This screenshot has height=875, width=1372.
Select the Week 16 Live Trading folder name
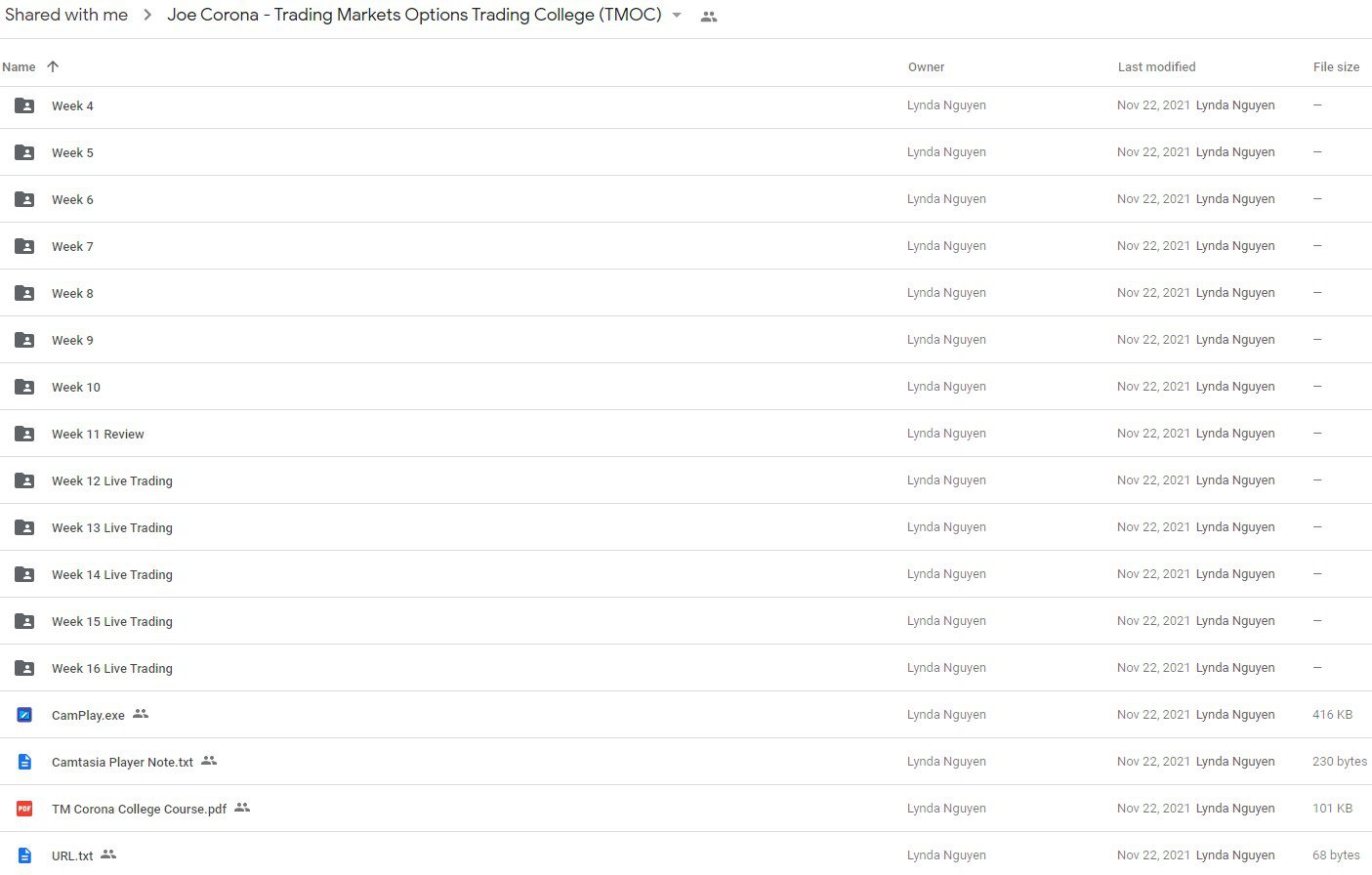(x=112, y=669)
